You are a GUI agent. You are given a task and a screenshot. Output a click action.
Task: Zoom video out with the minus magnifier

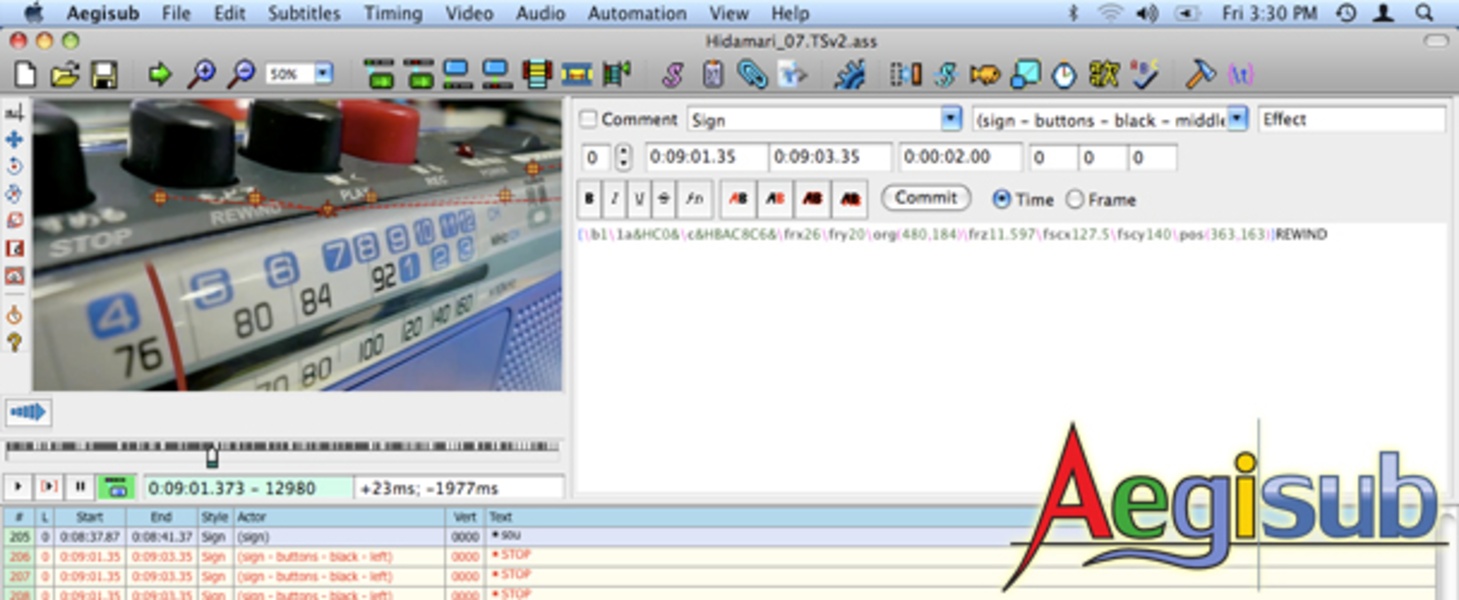(241, 74)
